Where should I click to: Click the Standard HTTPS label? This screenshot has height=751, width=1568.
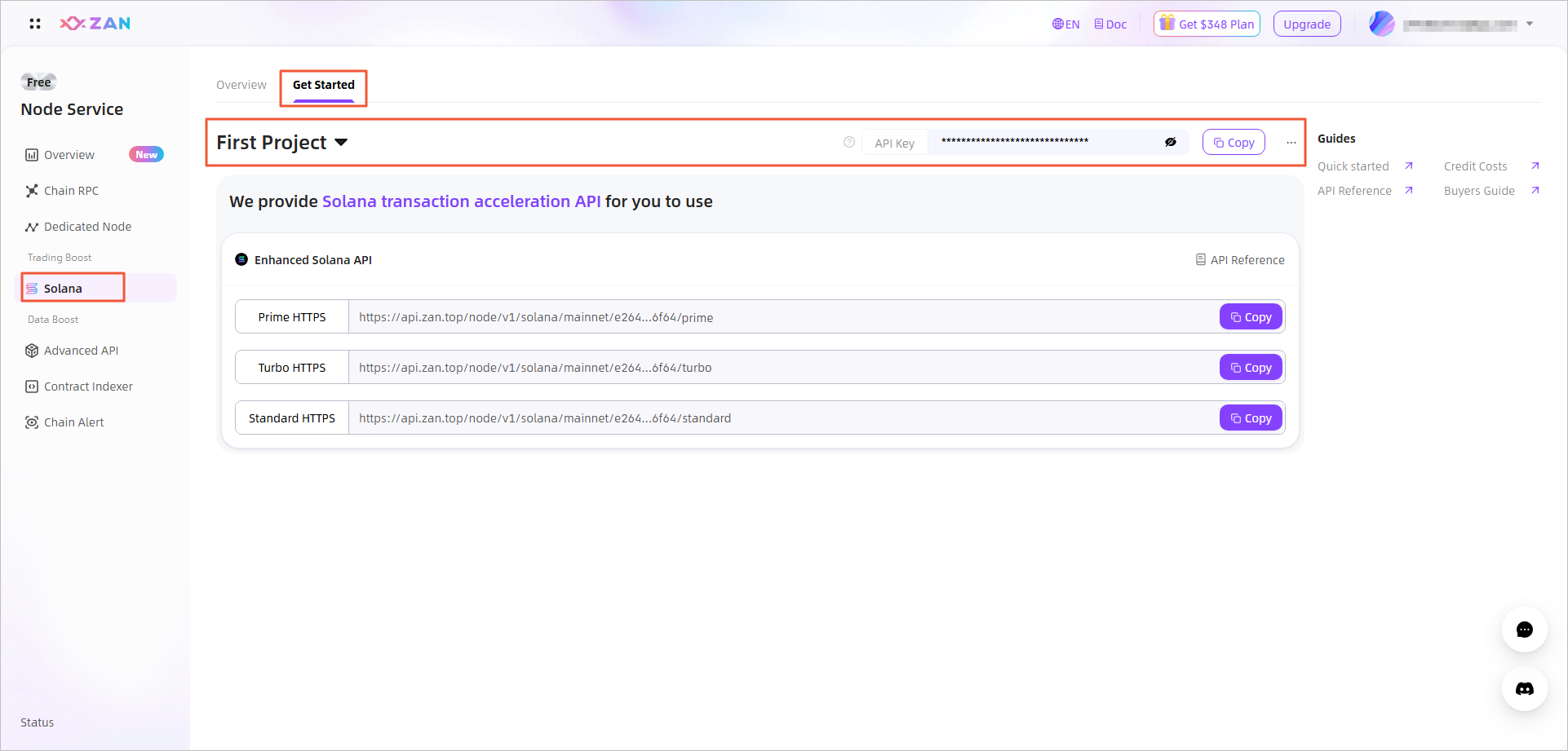coord(292,418)
